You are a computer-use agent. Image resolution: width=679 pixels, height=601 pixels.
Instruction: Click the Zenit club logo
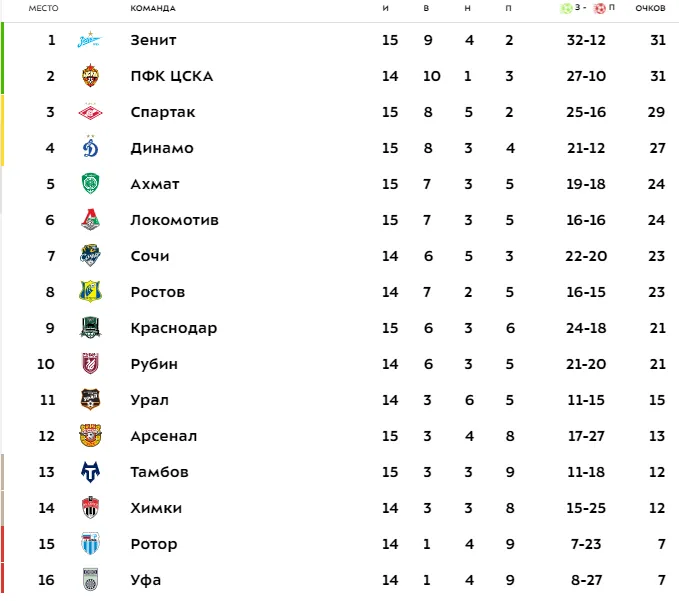[x=90, y=39]
